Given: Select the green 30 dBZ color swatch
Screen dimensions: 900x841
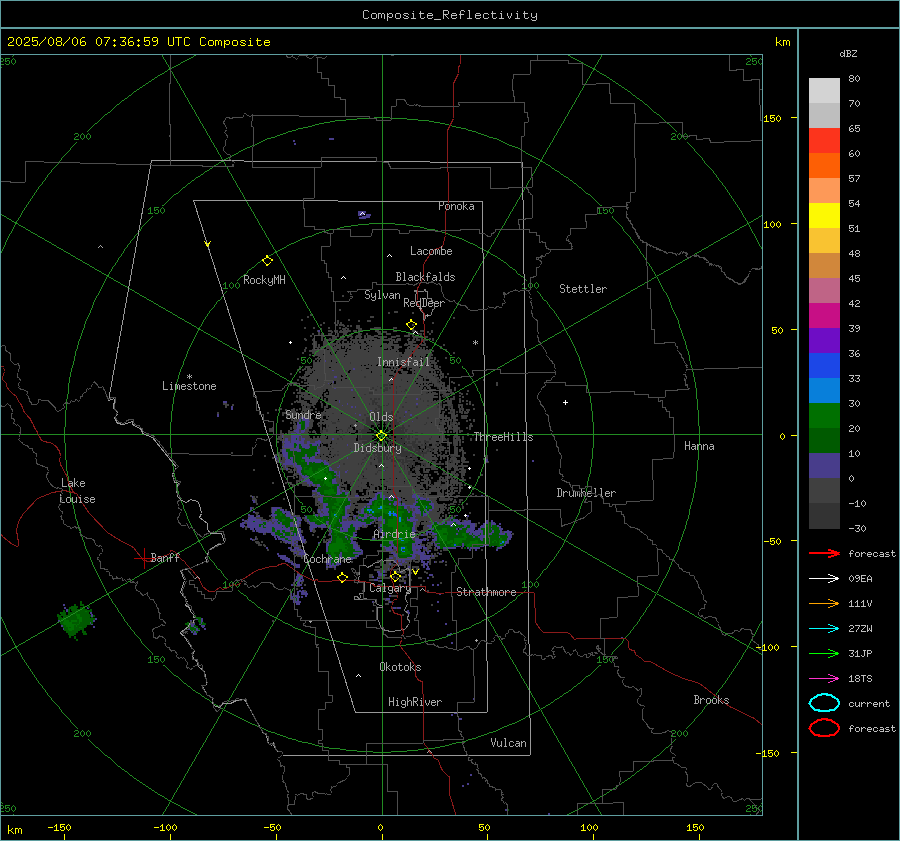Looking at the screenshot, I should pyautogui.click(x=824, y=415).
